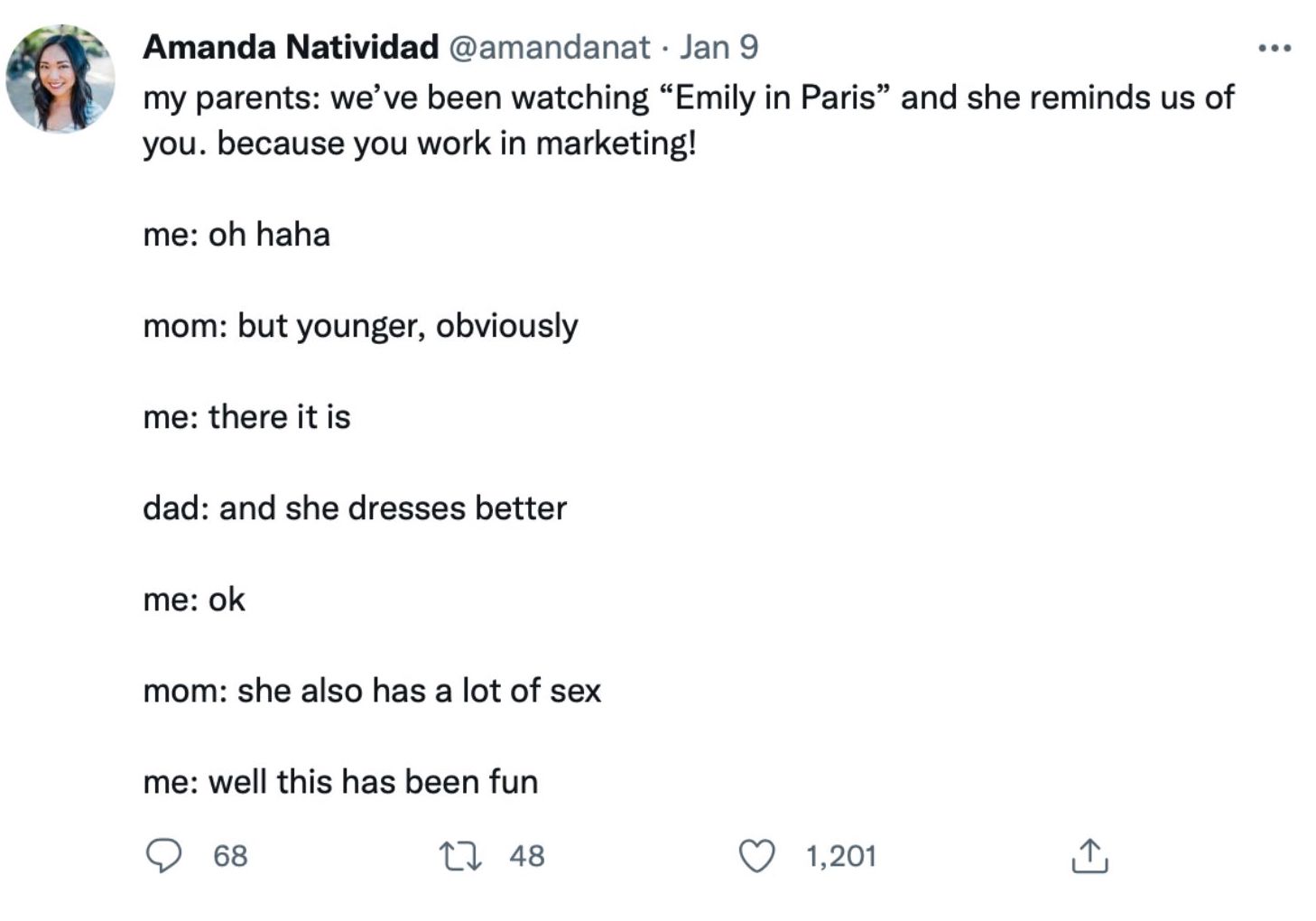Click the share upload icon
The image size is (1316, 921).
[x=1089, y=855]
